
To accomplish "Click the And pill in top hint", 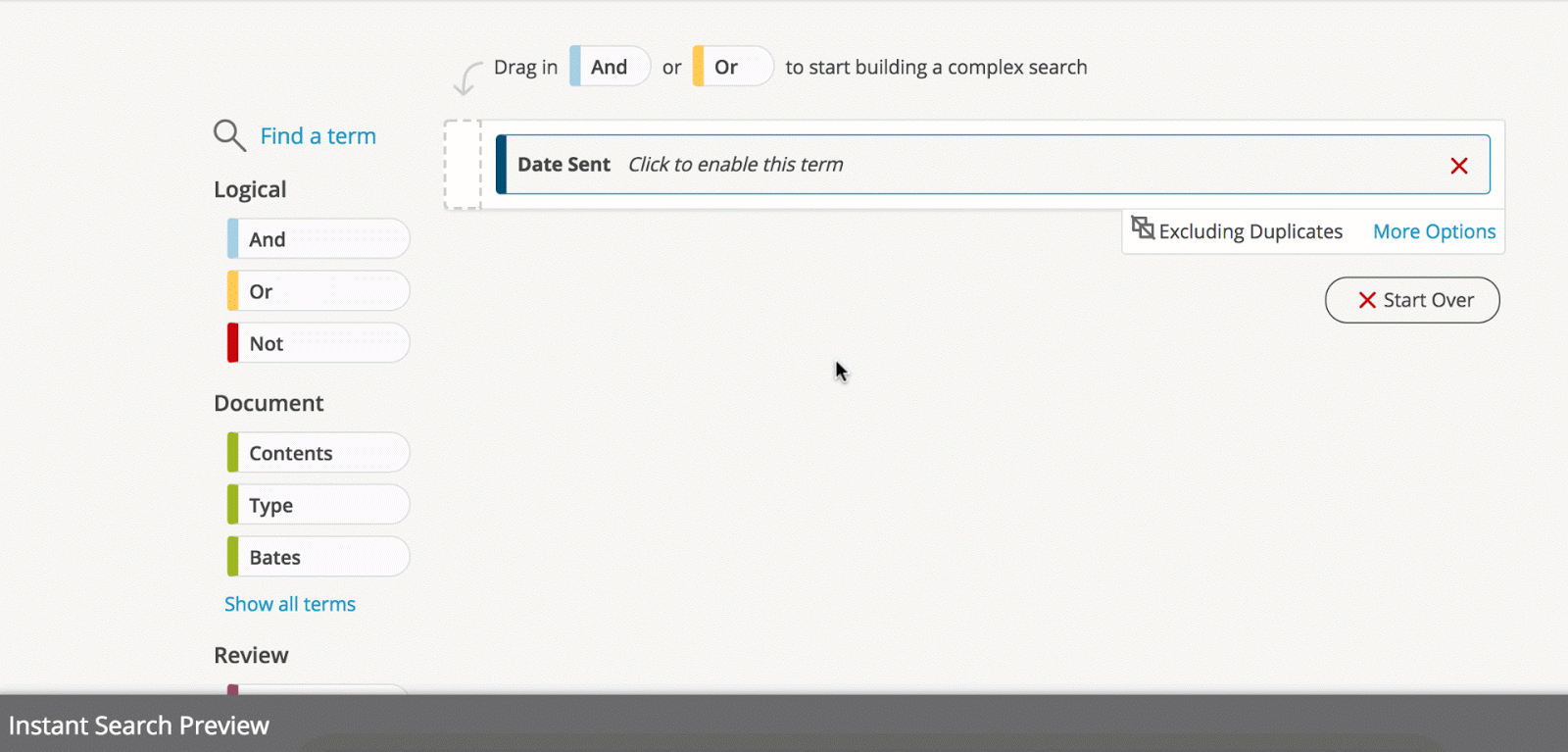I will 610,66.
